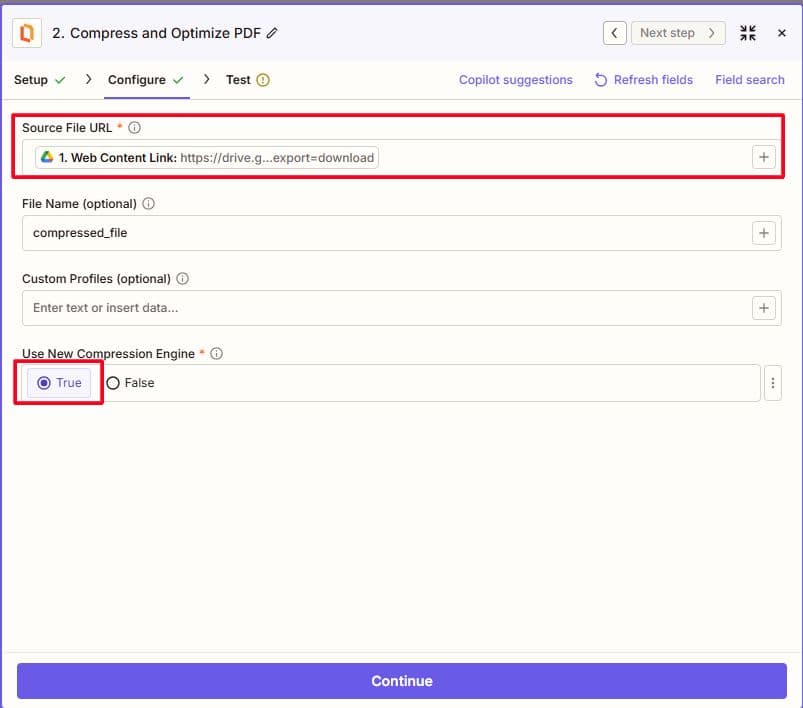This screenshot has width=803, height=708.
Task: Click Refresh fields link
Action: pyautogui.click(x=643, y=80)
